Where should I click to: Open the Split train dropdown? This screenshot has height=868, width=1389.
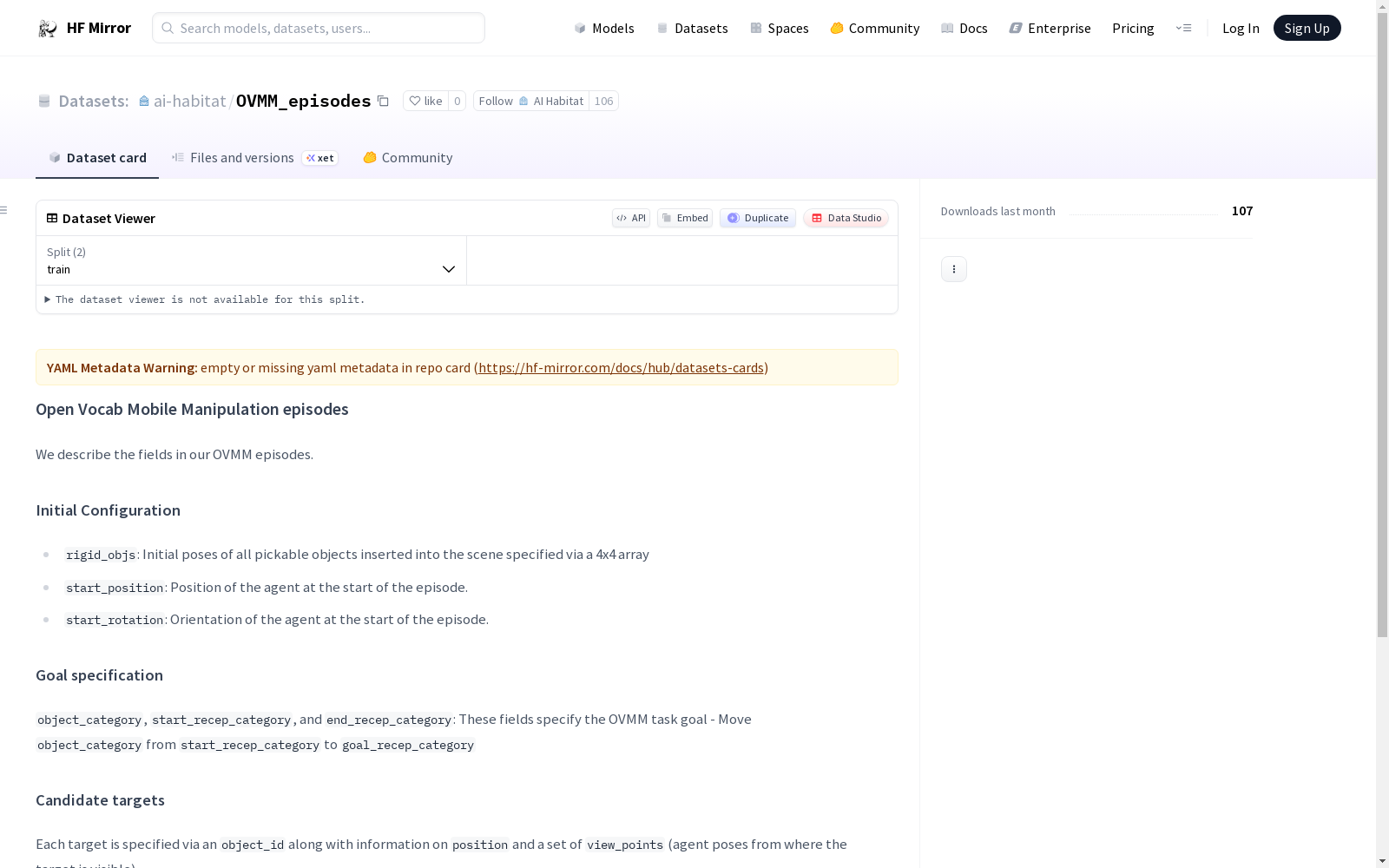pyautogui.click(x=252, y=260)
